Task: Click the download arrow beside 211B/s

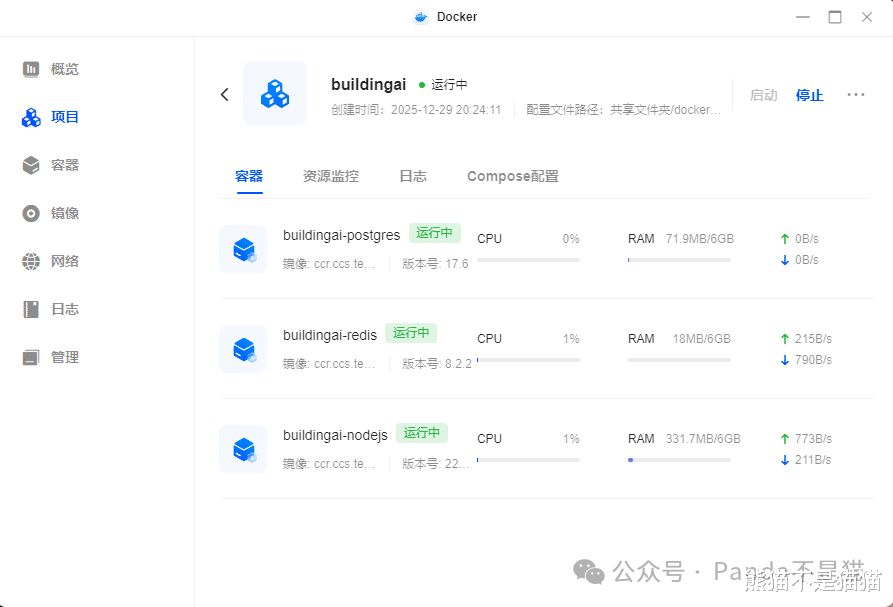Action: 785,460
